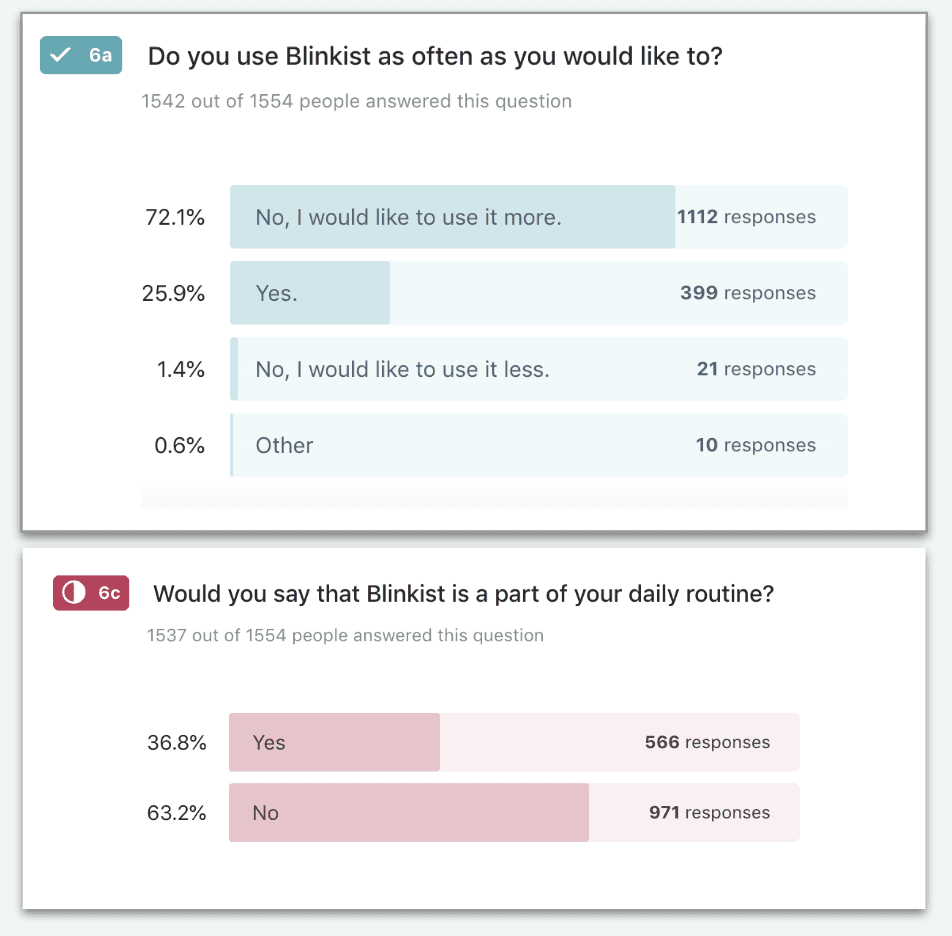This screenshot has width=952, height=936.
Task: Click the half-circle icon in 6c badge
Action: [x=74, y=592]
